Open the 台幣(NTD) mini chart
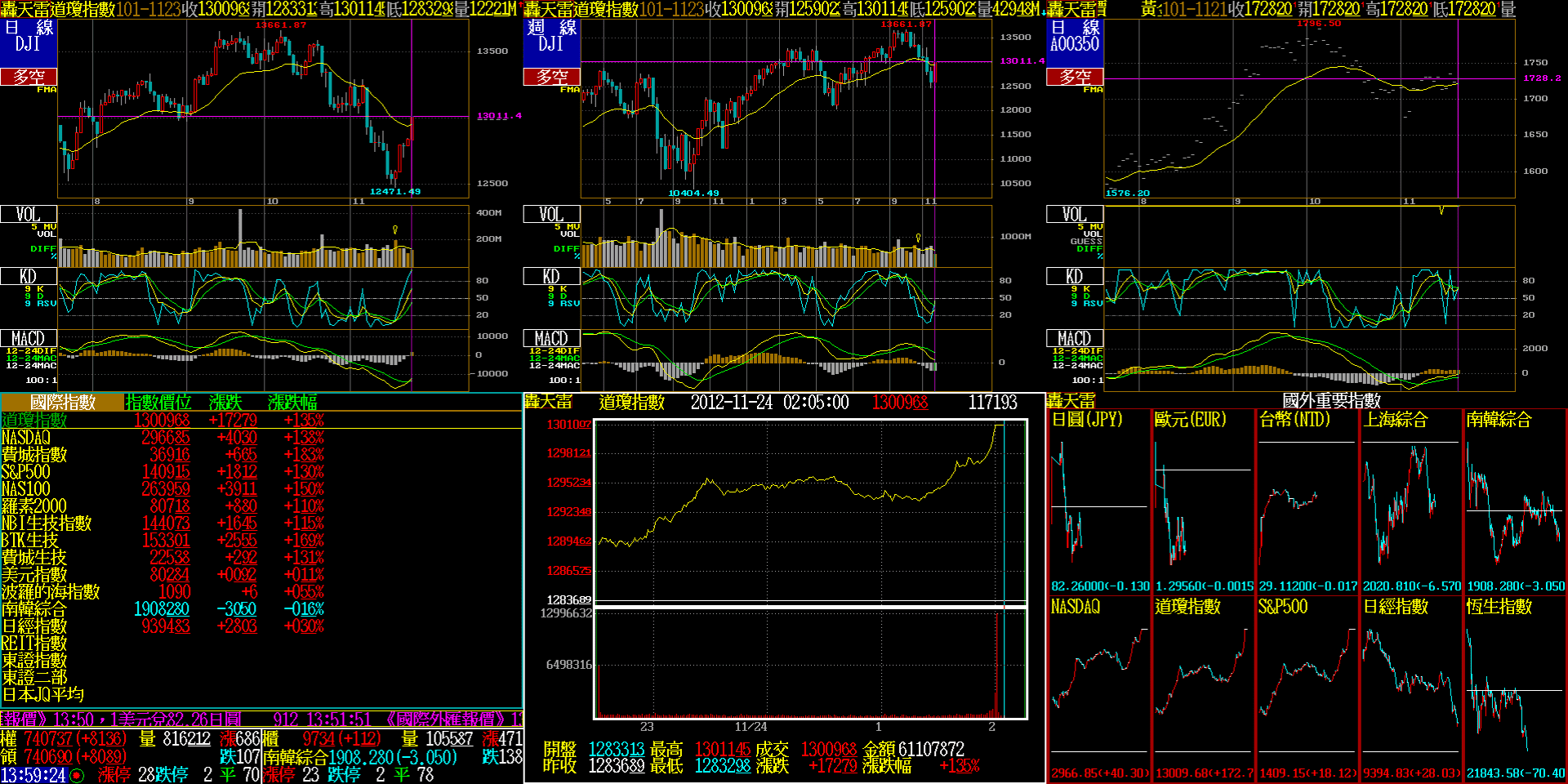This screenshot has height=784, width=1568. tap(1307, 502)
